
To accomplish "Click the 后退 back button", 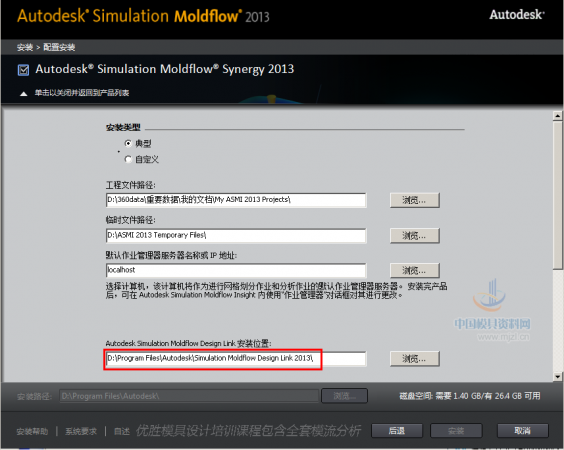I will pos(397,431).
